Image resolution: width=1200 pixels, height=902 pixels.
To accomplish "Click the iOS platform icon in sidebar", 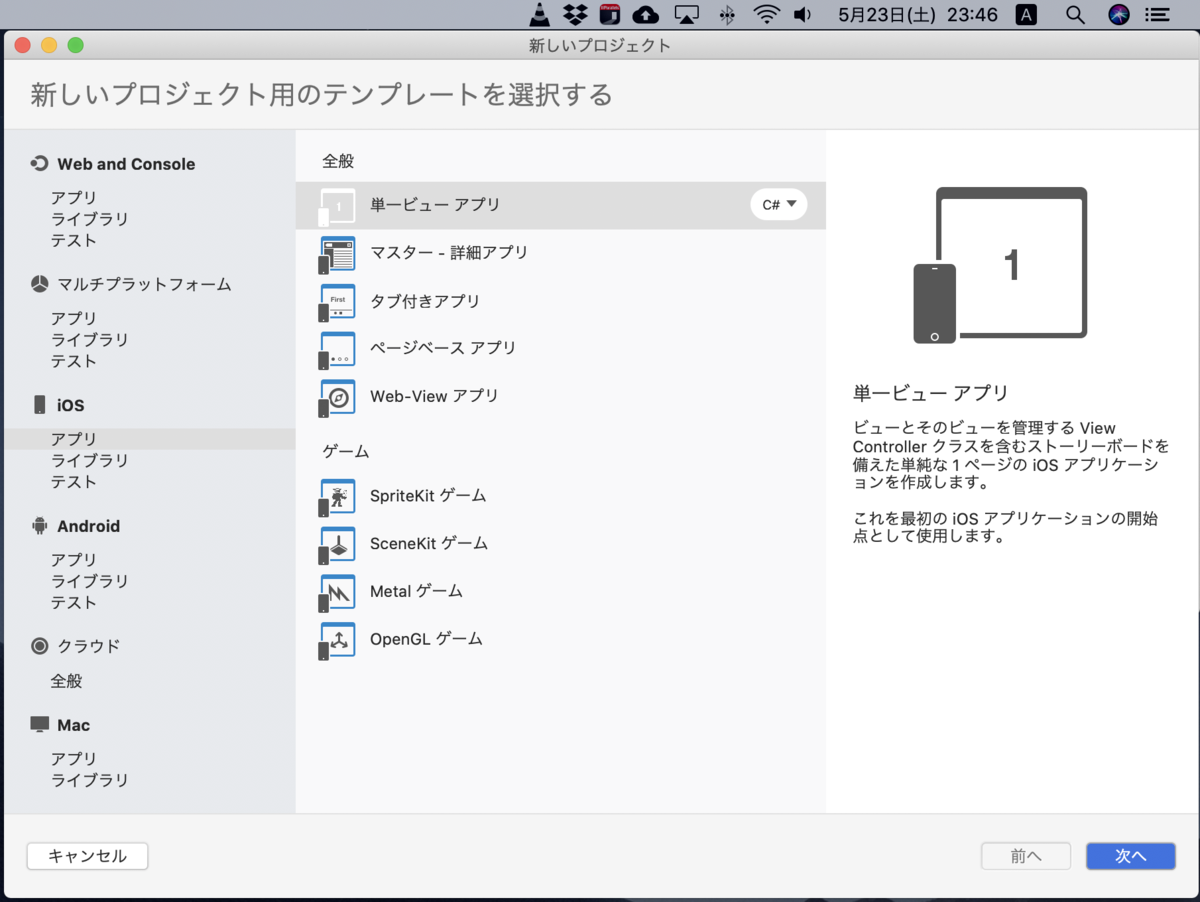I will [x=38, y=404].
